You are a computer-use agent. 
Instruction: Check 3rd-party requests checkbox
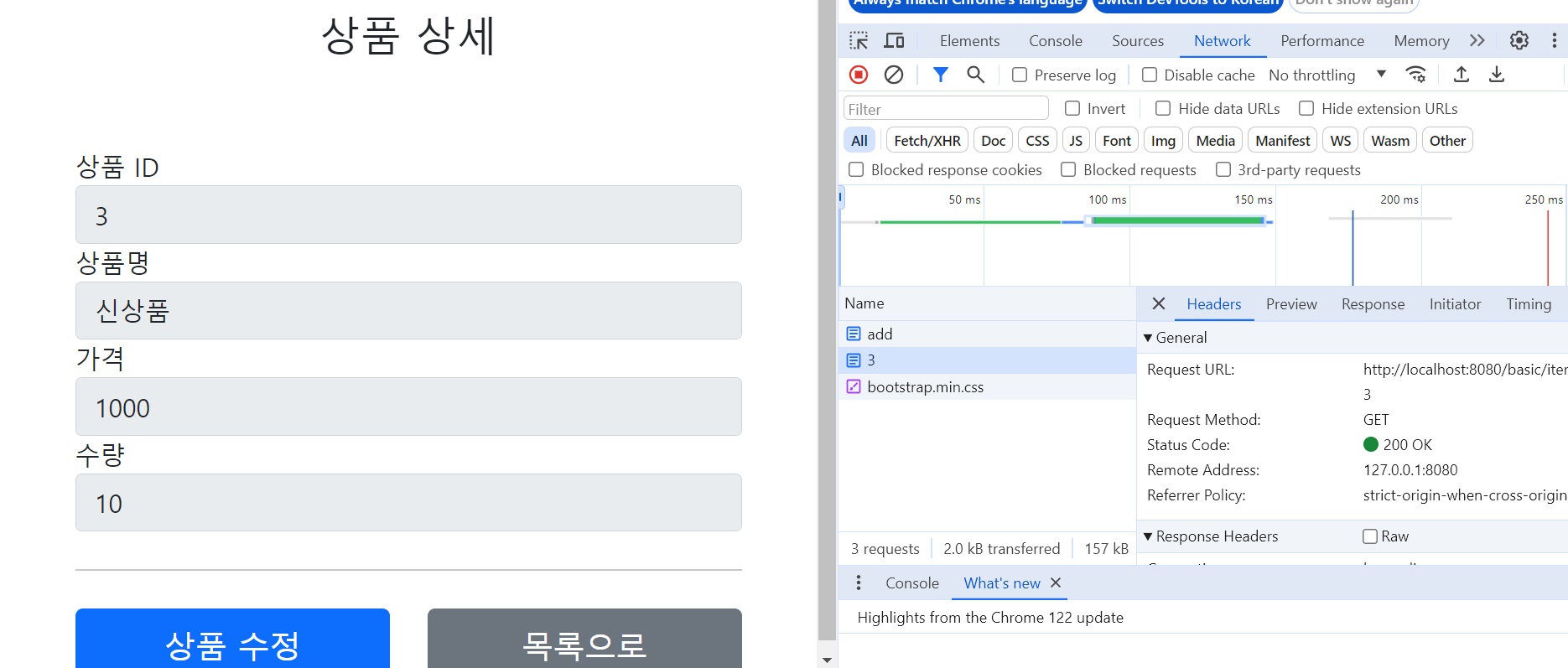(1223, 169)
